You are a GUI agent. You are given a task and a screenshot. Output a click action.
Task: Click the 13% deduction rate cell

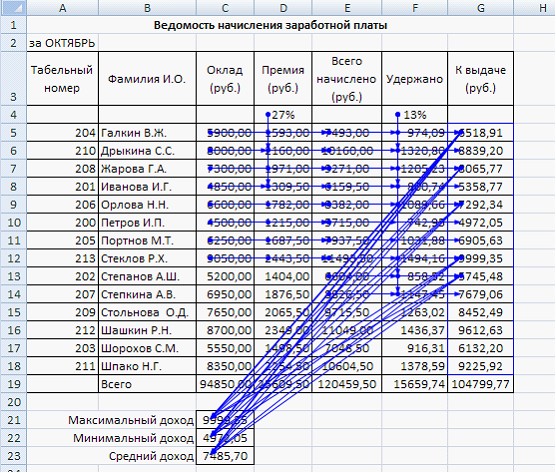[415, 115]
